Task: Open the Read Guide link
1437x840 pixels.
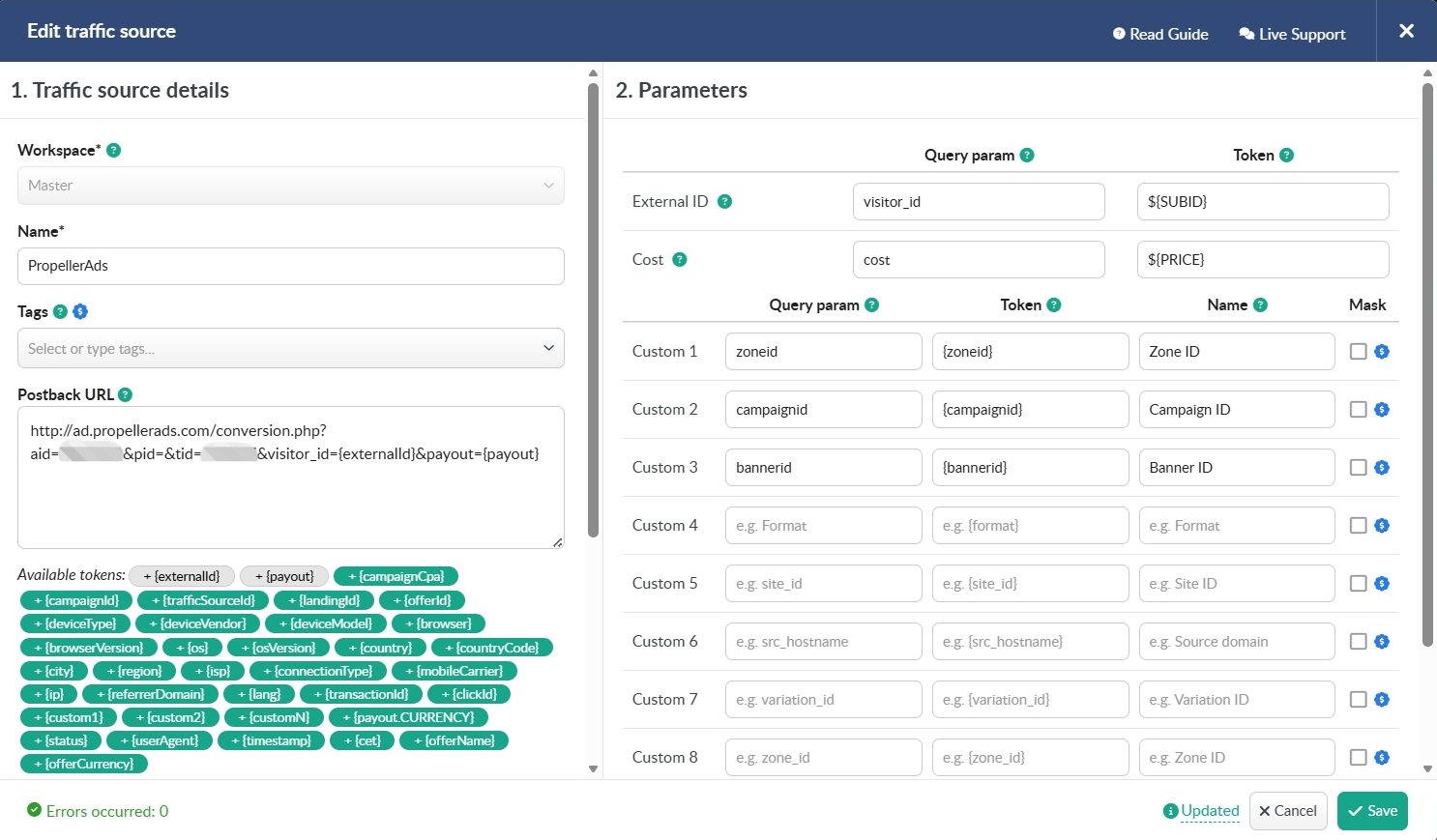Action: click(1160, 34)
